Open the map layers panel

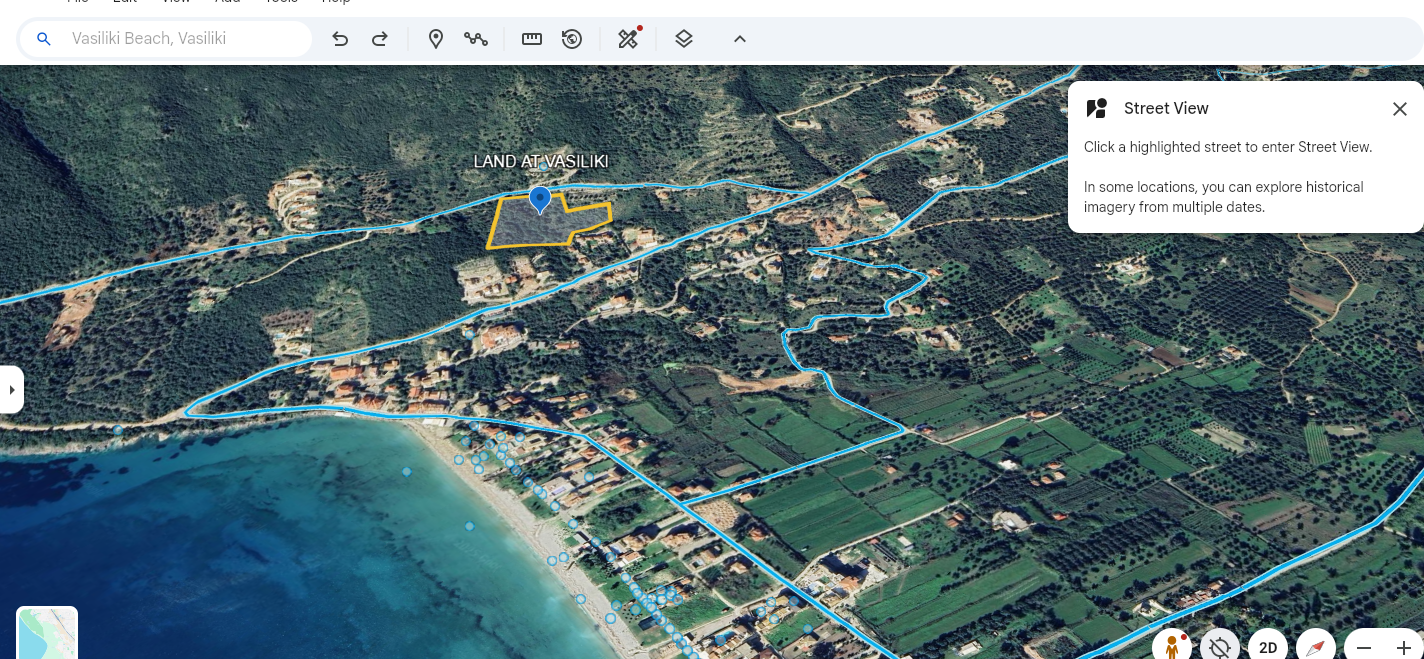(684, 39)
